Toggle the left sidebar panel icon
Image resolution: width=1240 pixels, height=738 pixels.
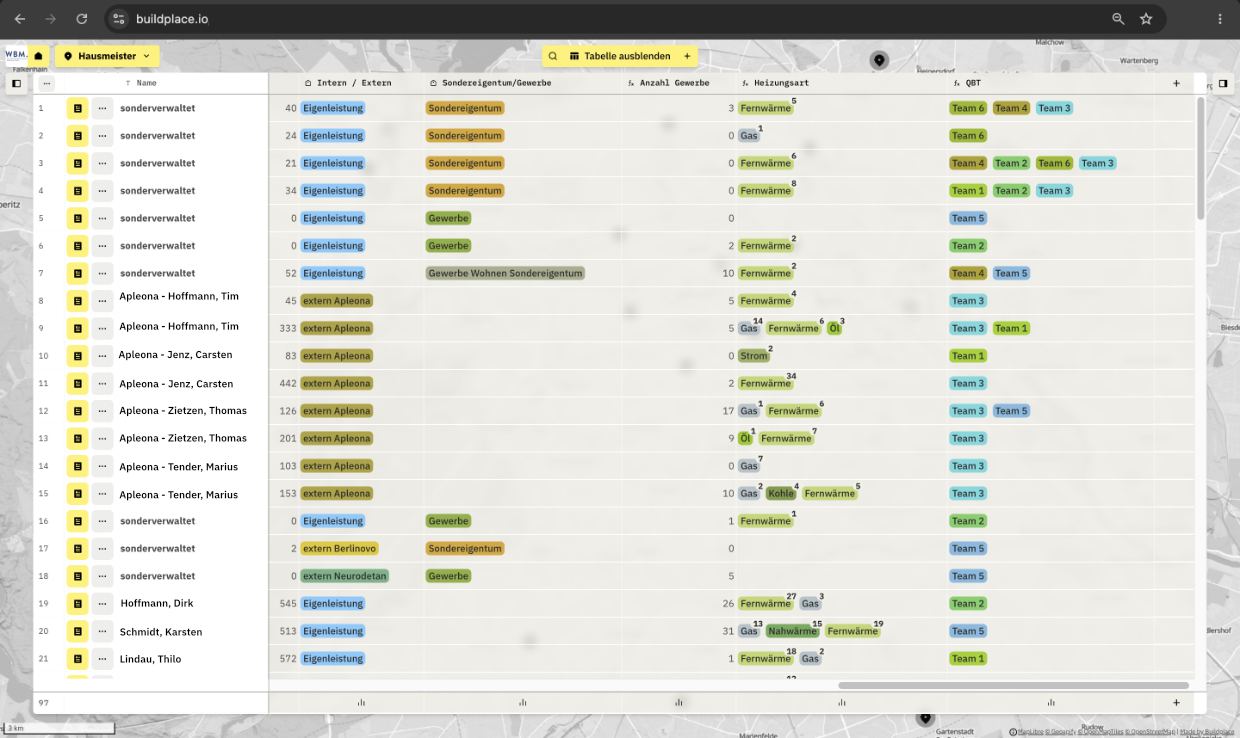(x=17, y=84)
